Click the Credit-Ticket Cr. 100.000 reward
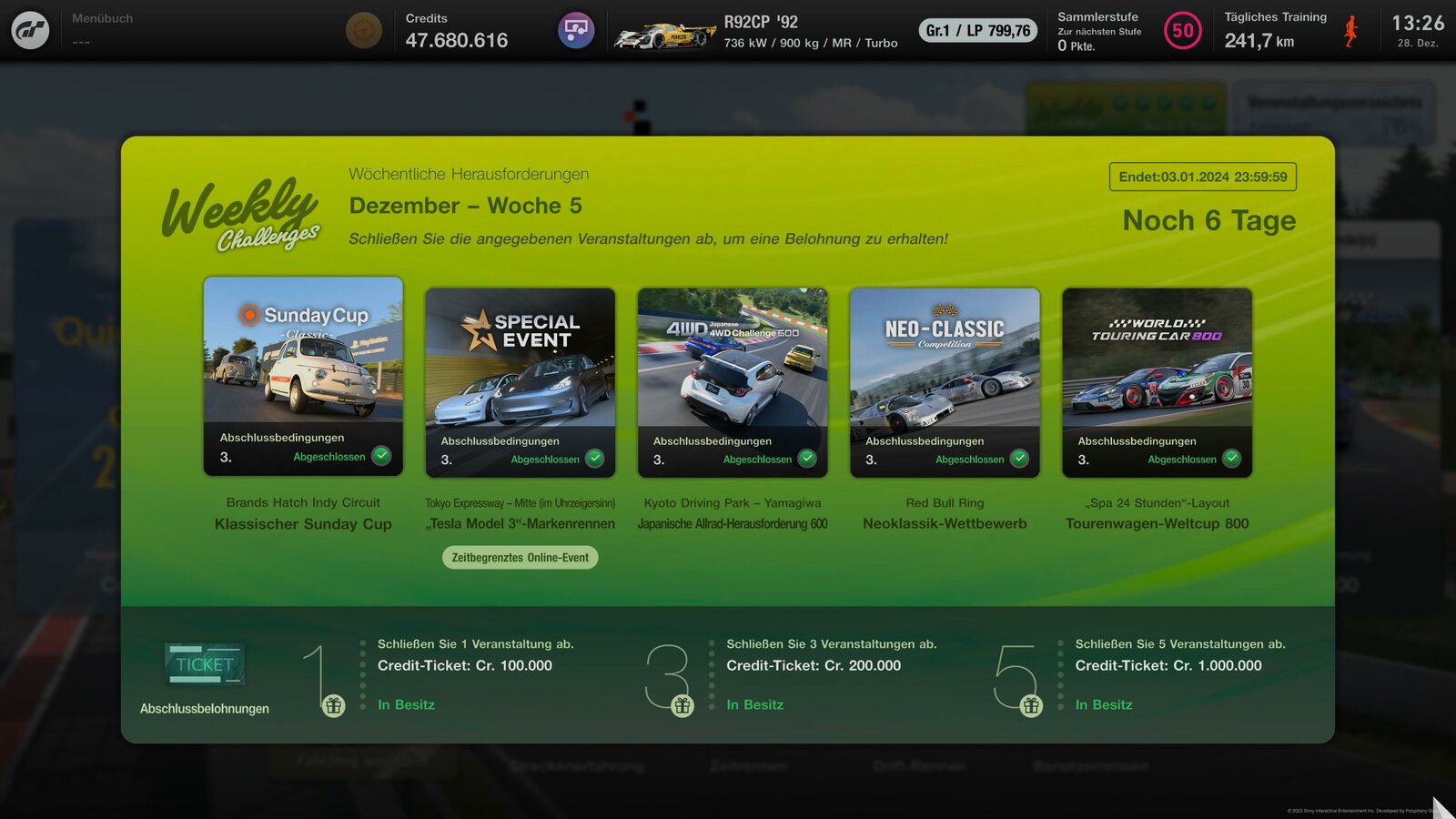Image resolution: width=1456 pixels, height=819 pixels. (x=465, y=665)
